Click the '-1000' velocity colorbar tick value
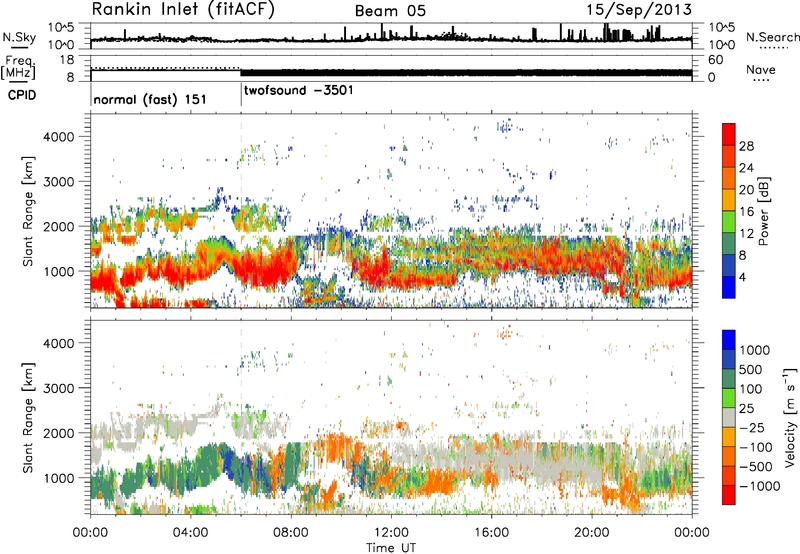Image resolution: width=800 pixels, height=554 pixels. 760,486
